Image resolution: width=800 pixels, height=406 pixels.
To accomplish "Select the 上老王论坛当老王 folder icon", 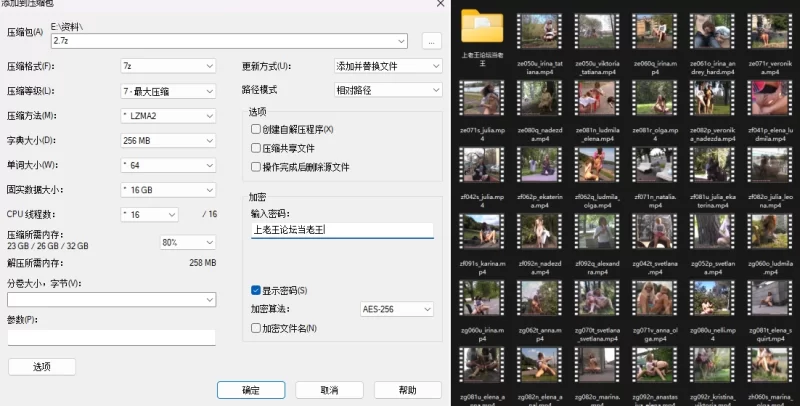I will (x=482, y=26).
